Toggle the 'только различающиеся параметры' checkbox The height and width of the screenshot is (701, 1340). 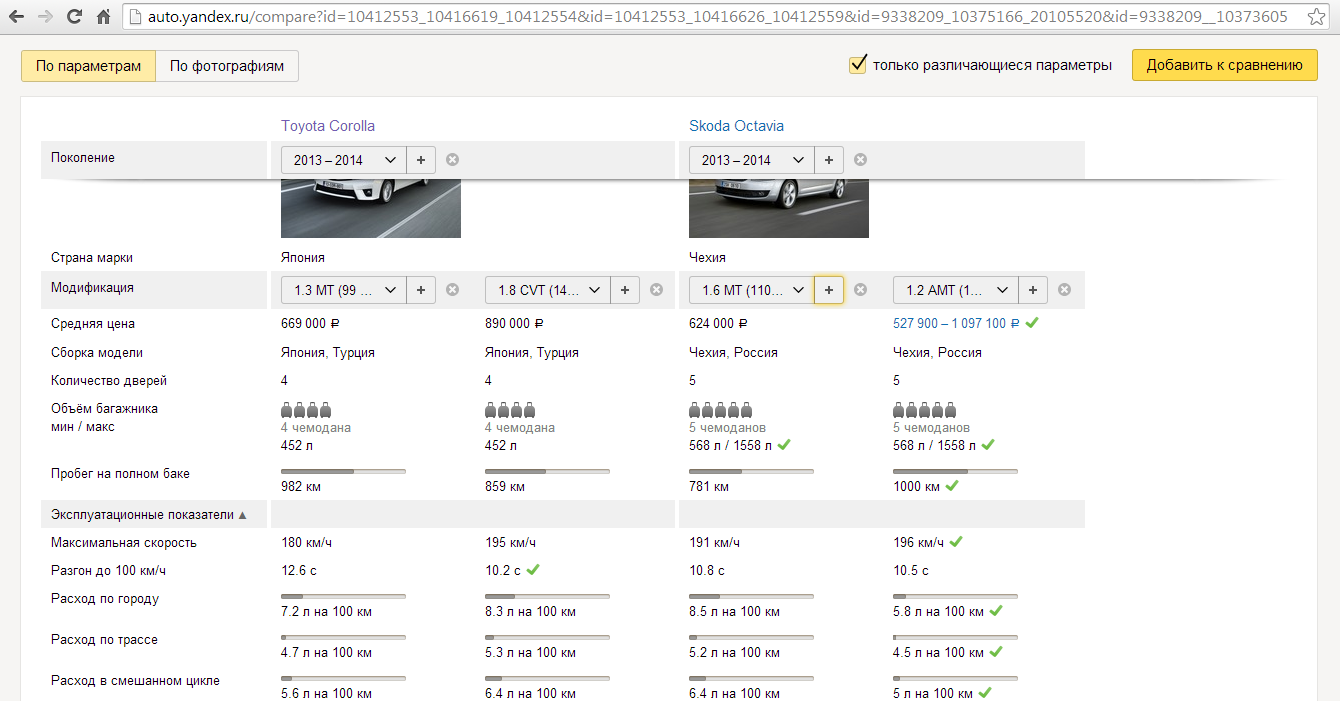coord(857,65)
